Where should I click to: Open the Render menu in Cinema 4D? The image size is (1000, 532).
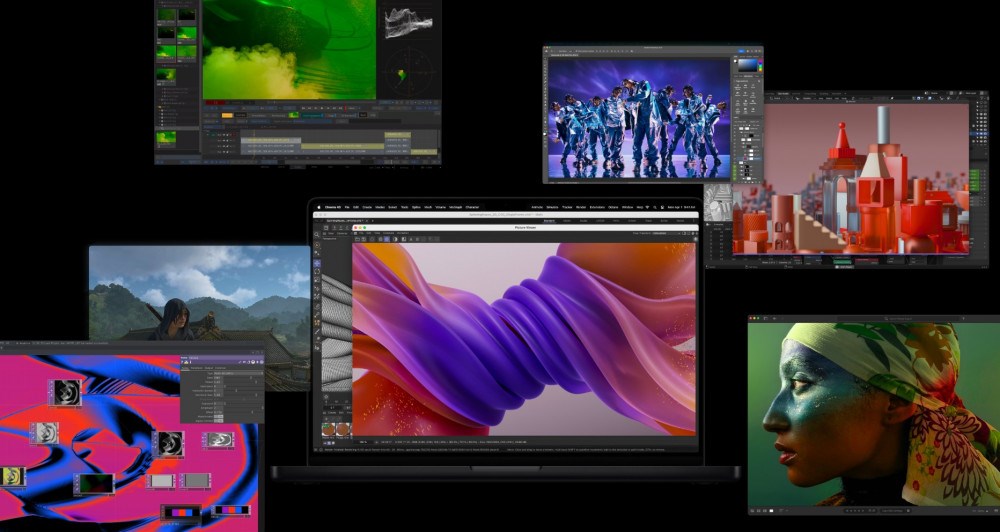[581, 207]
